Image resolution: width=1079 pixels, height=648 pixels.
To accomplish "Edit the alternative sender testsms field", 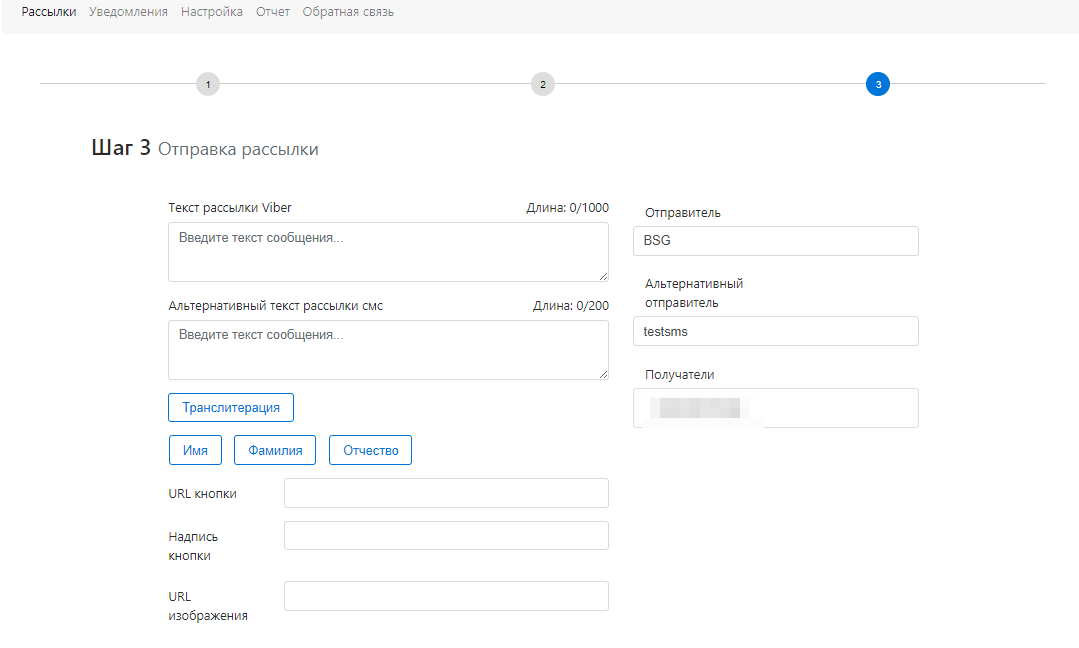I will pos(776,331).
